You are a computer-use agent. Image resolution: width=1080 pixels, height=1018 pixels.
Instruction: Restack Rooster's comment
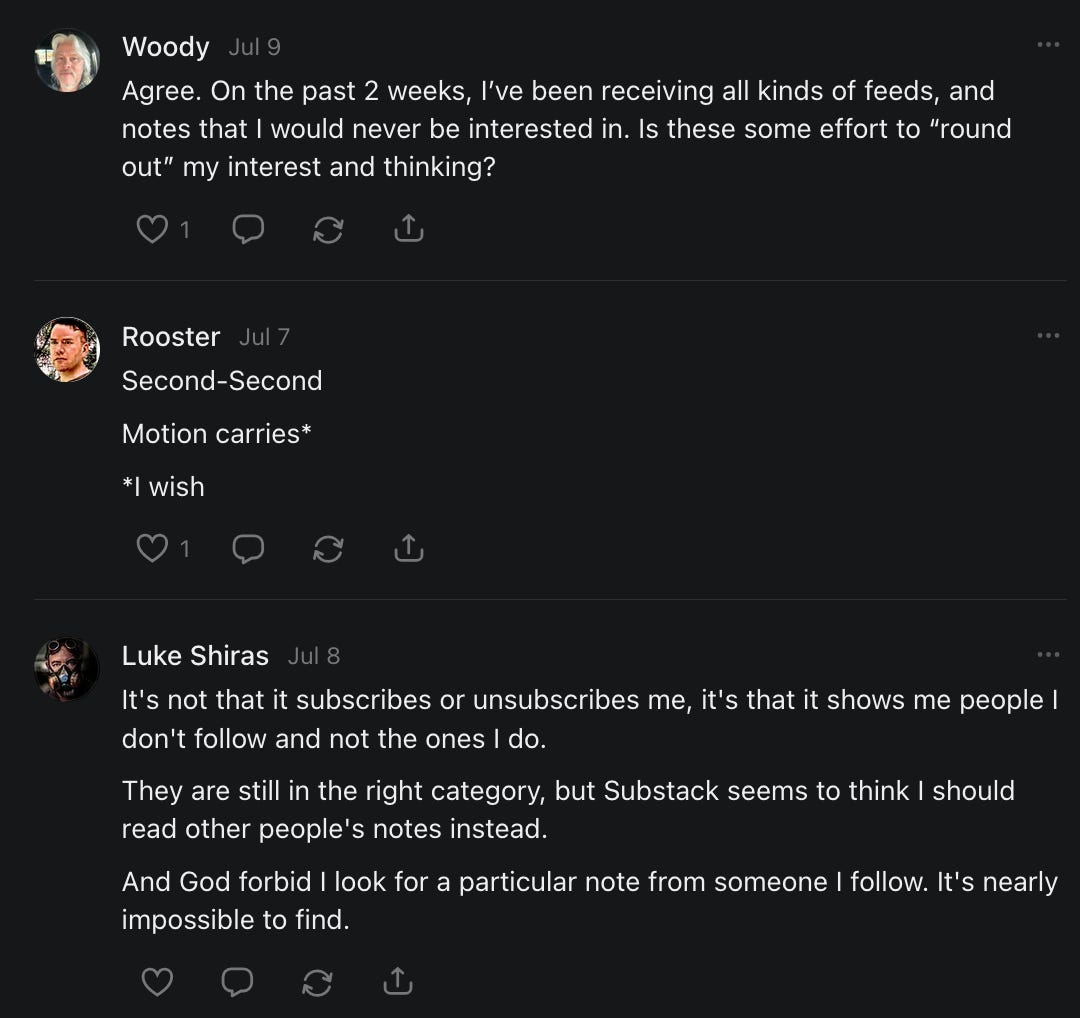(x=328, y=548)
